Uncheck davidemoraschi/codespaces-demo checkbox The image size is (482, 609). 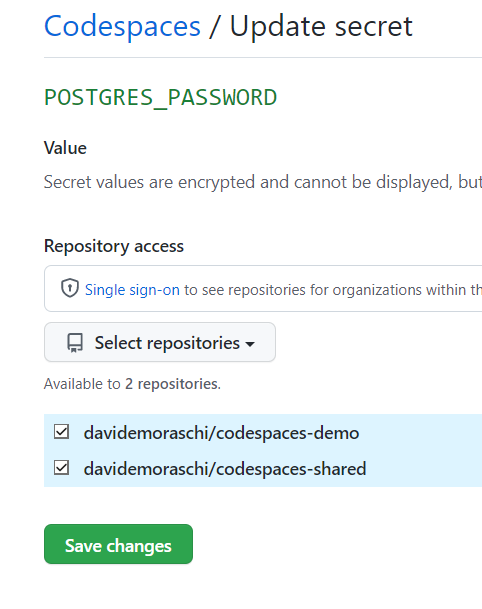tap(61, 432)
